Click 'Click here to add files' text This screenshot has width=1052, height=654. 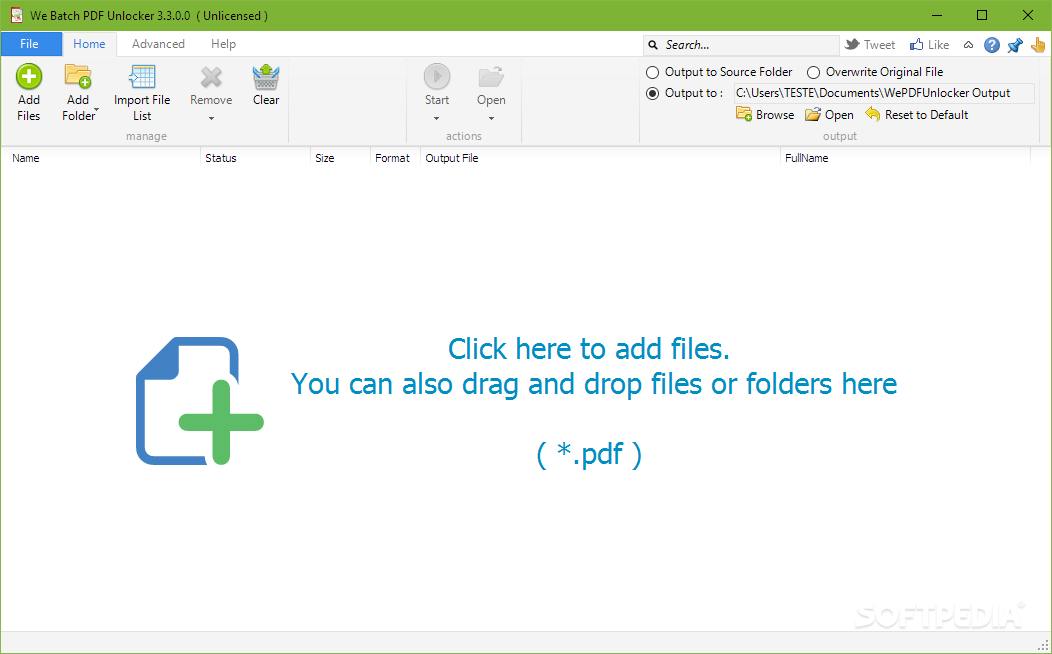(x=588, y=349)
